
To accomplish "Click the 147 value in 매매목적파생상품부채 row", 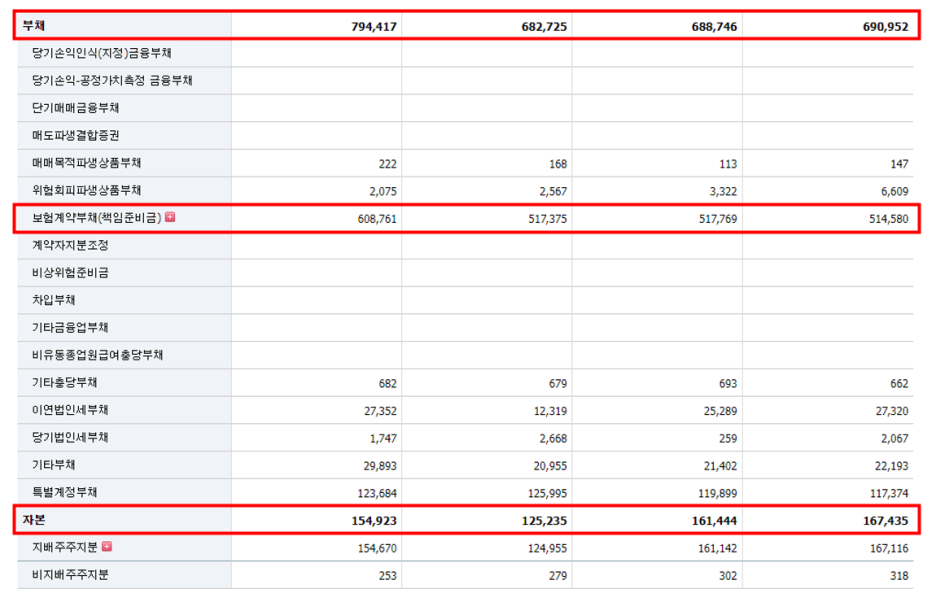I will [899, 164].
